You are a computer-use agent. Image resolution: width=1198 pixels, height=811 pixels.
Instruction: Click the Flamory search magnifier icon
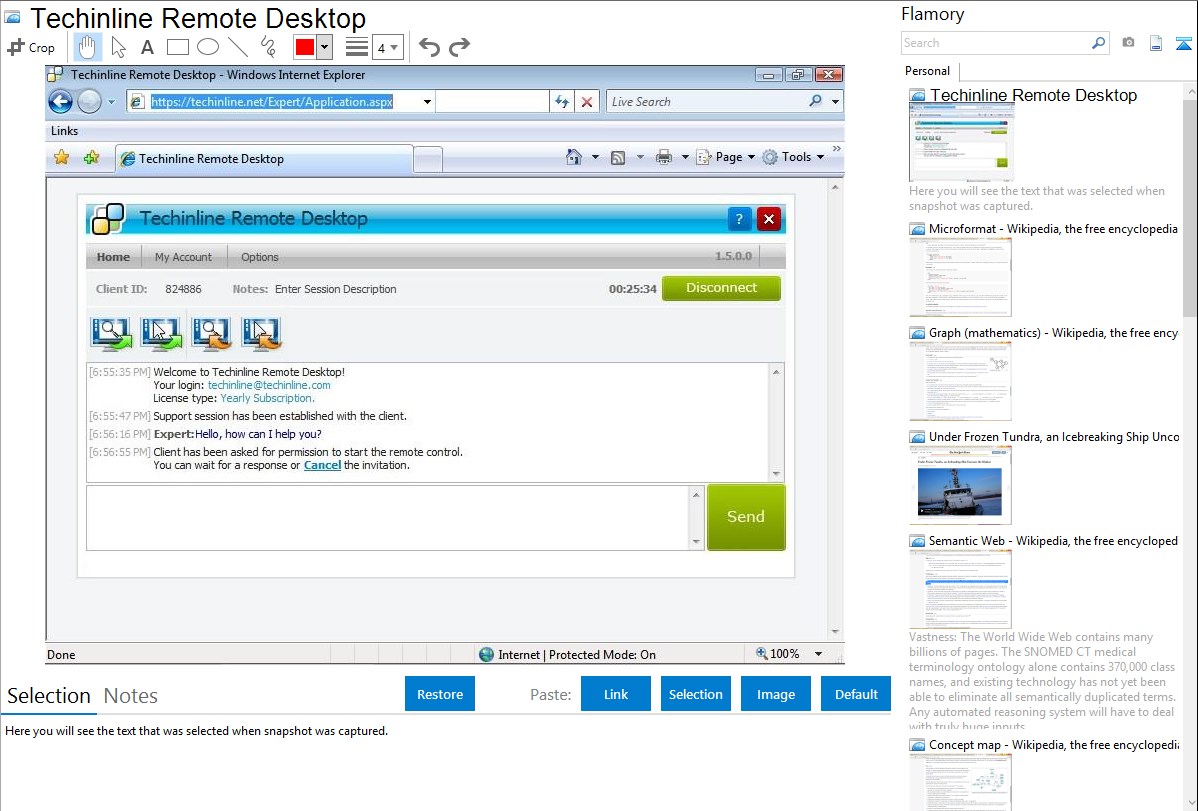point(1098,43)
